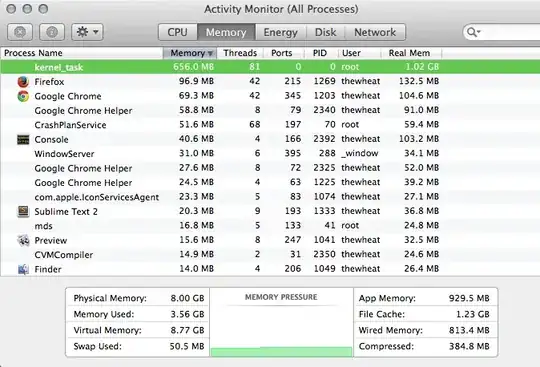
Task: Select the Sublime Text 2 process name
Action: (x=66, y=211)
